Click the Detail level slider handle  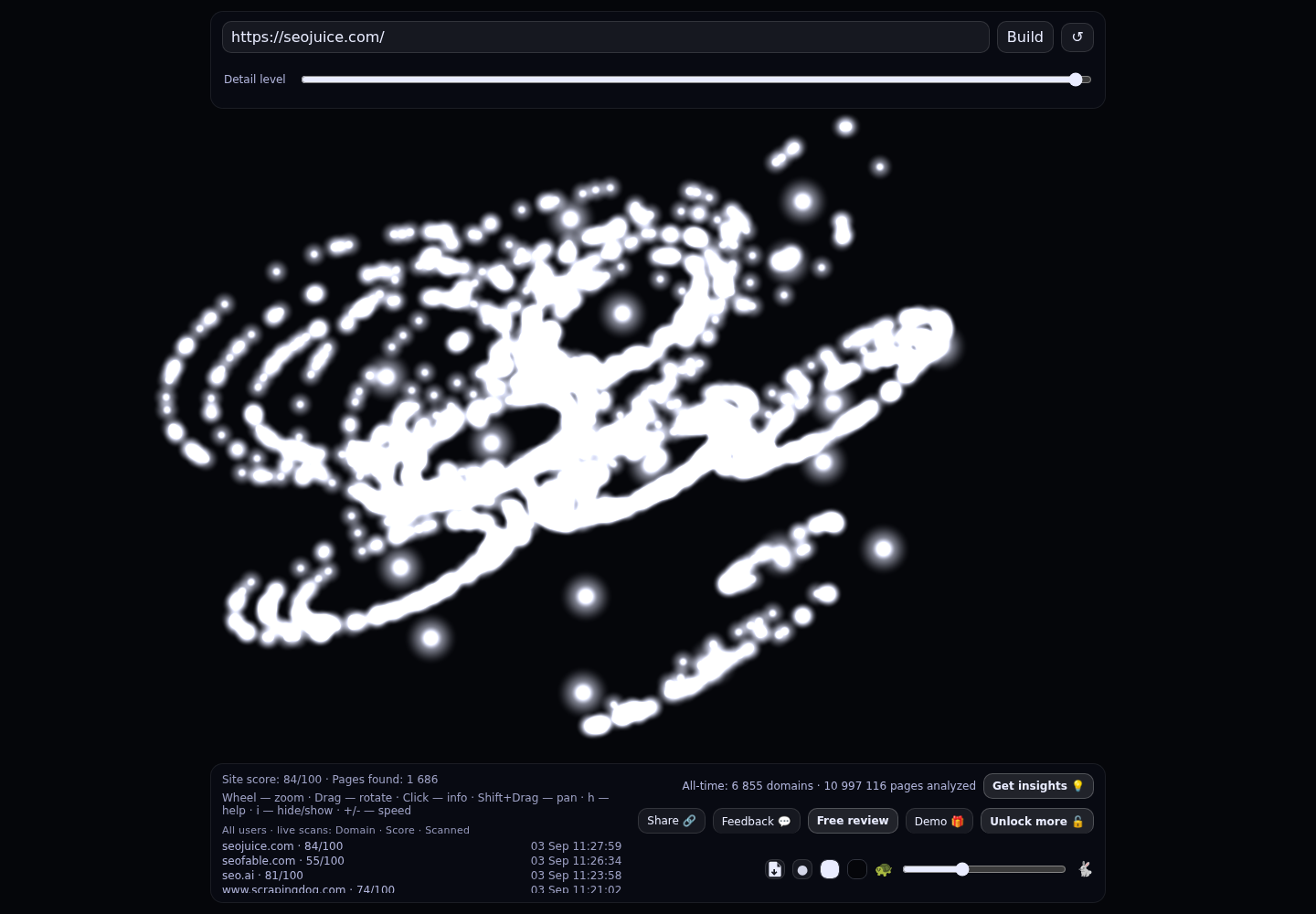tap(1076, 80)
